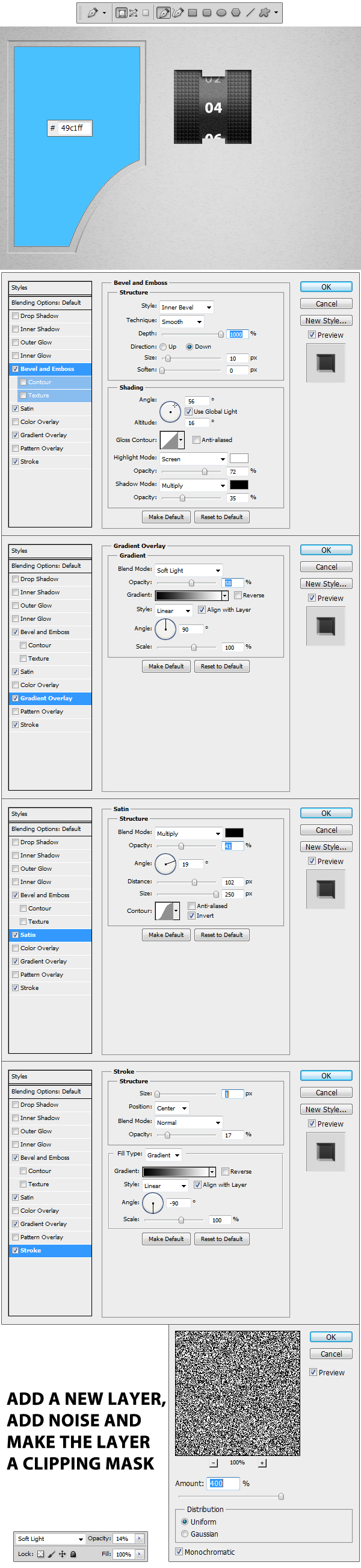Expand the stroke Fill Type Gradient dropdown

click(164, 1155)
